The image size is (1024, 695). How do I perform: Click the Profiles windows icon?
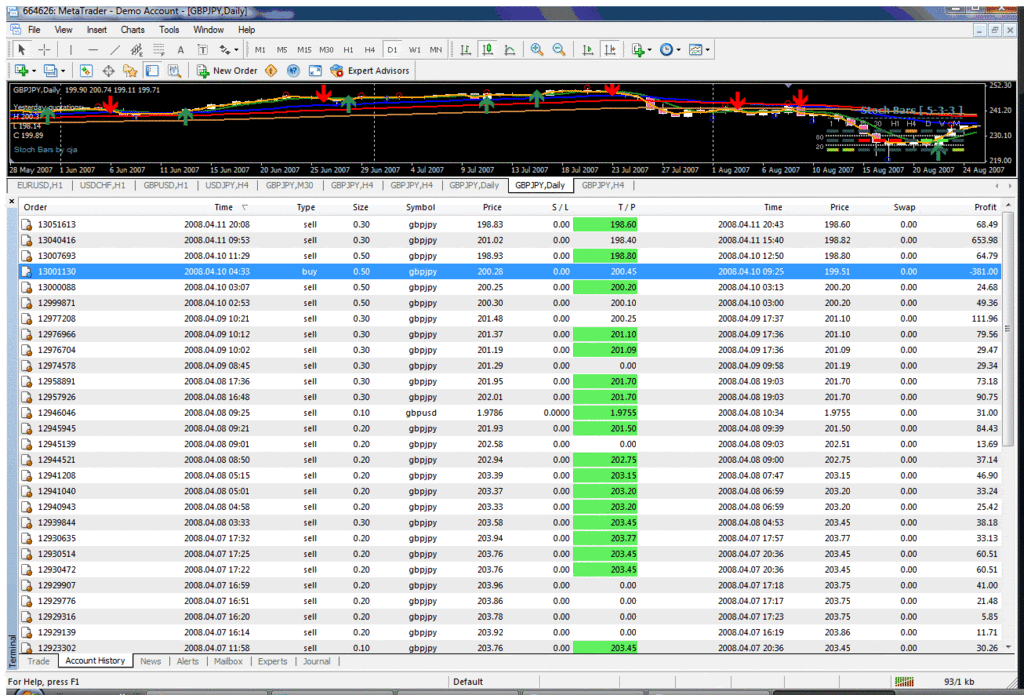coord(50,71)
